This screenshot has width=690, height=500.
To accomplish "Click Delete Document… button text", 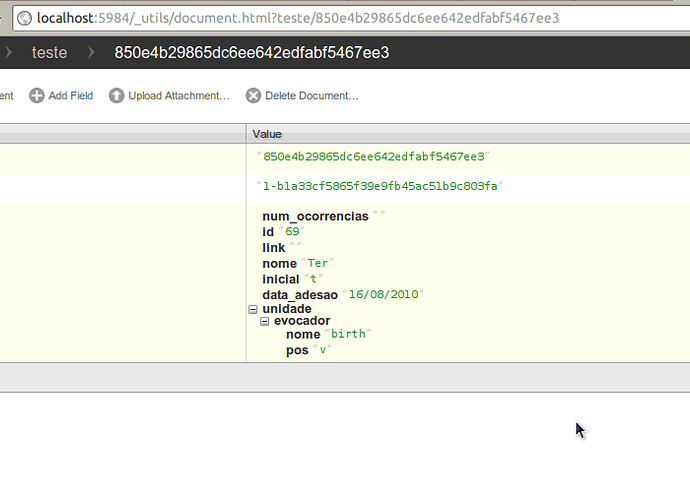I will tap(312, 96).
